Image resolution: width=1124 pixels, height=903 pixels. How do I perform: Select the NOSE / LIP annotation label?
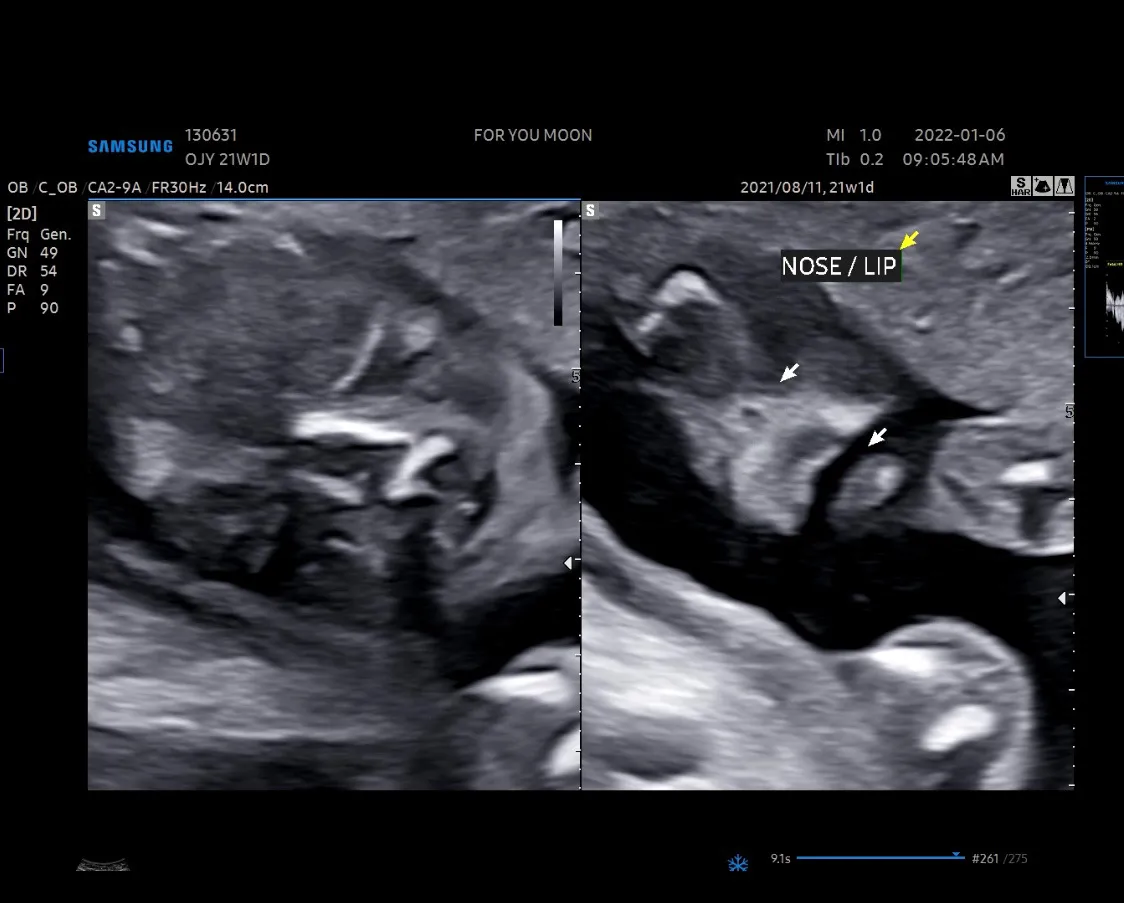coord(840,266)
